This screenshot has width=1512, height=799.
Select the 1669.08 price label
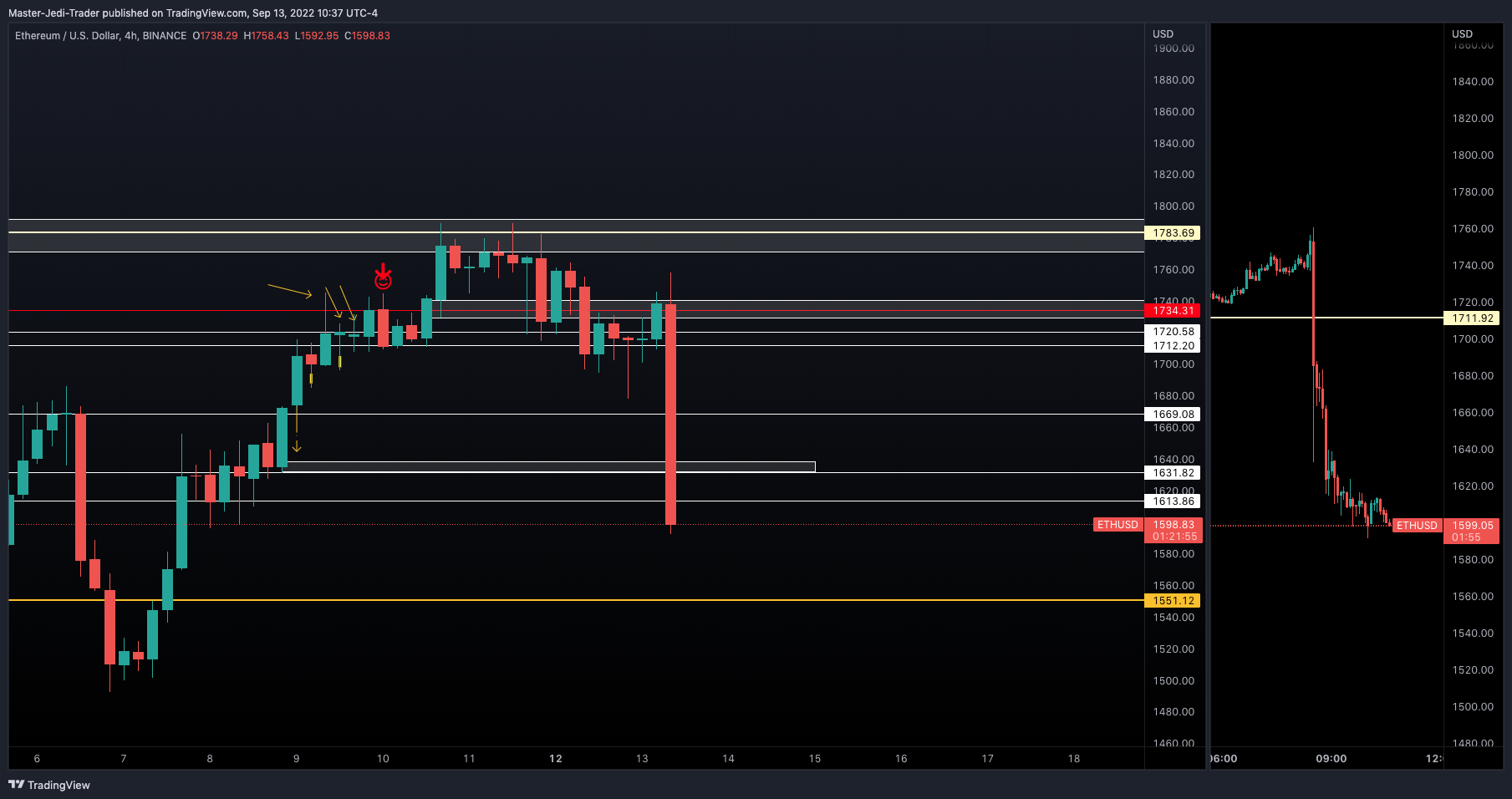[1173, 415]
